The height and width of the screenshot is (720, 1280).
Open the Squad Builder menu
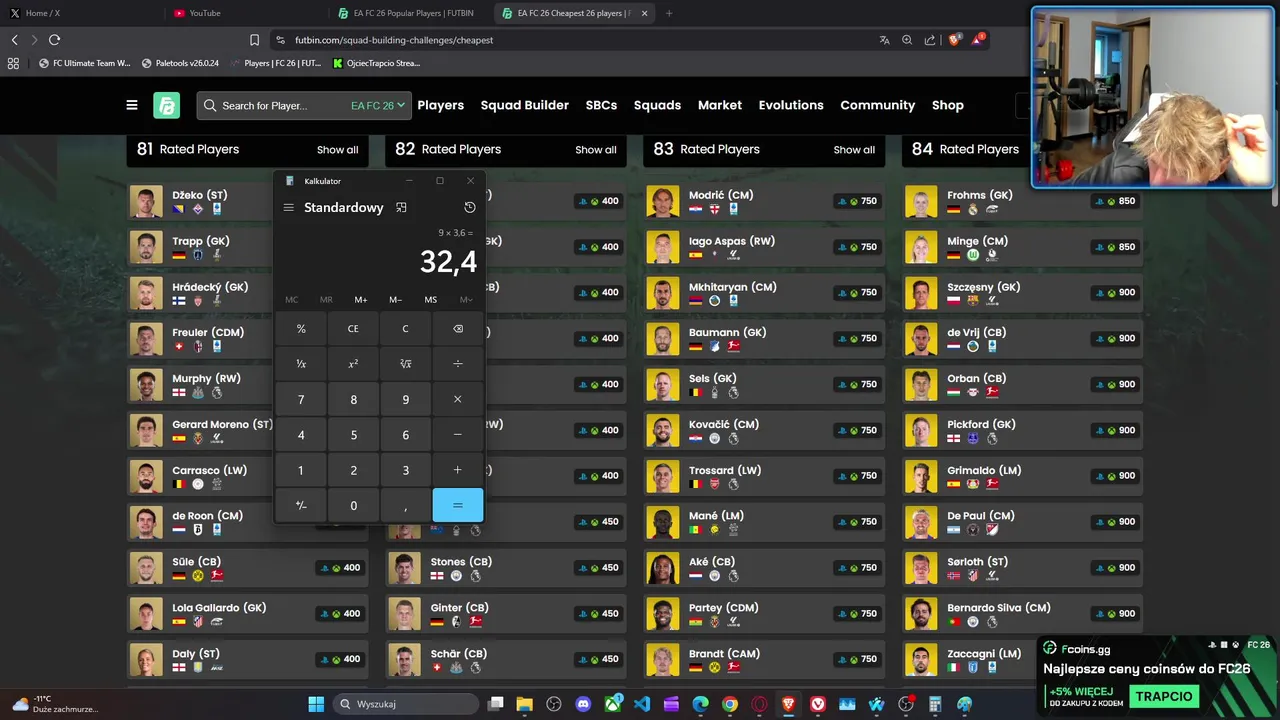pyautogui.click(x=525, y=105)
